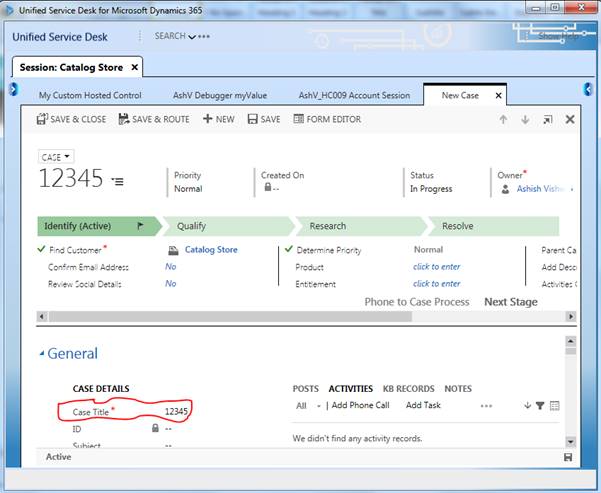Click to enter the Entitlement field
Screen dimensions: 601x493
tap(437, 283)
